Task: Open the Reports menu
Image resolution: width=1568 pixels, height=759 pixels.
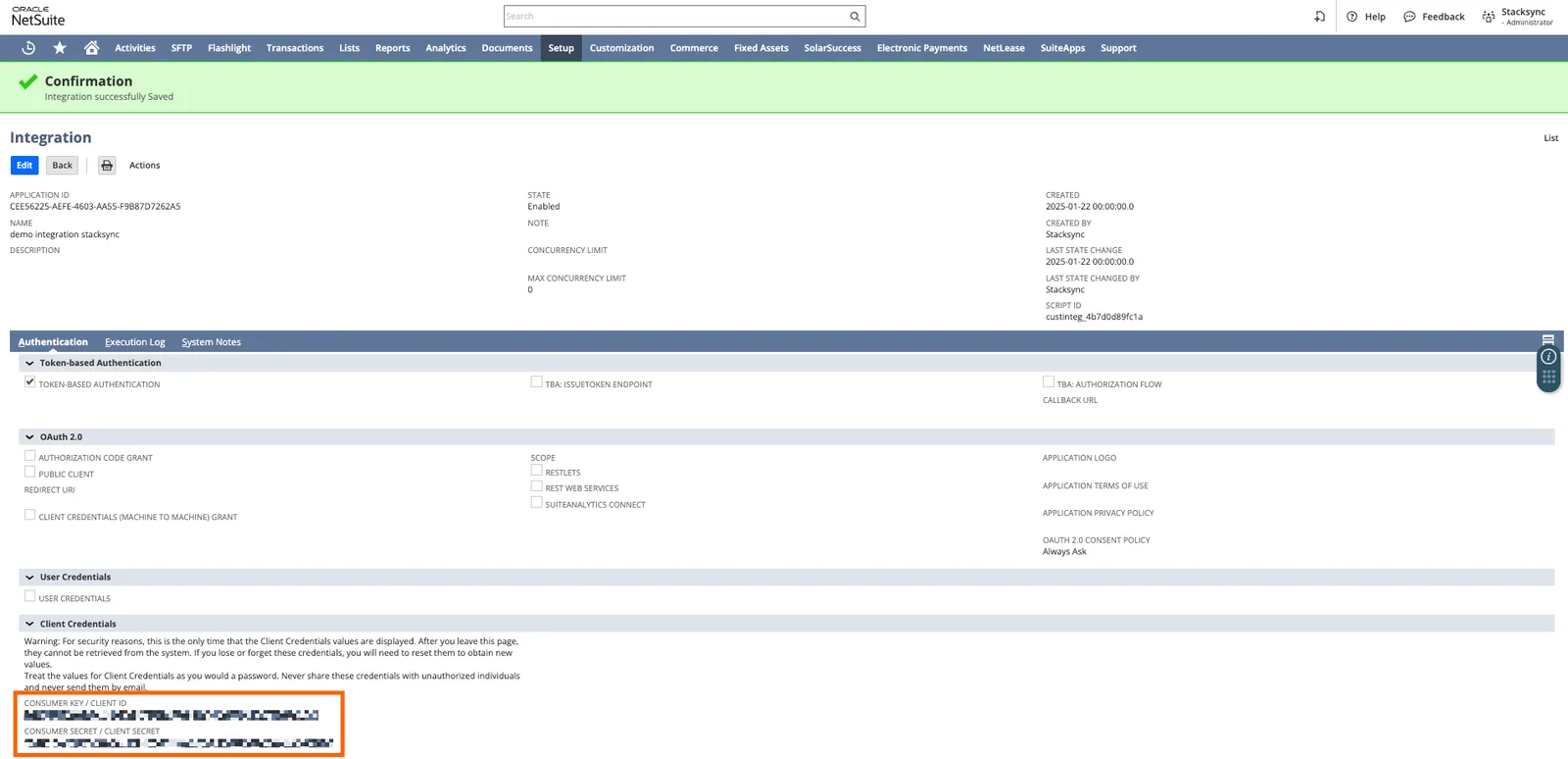Action: [392, 48]
